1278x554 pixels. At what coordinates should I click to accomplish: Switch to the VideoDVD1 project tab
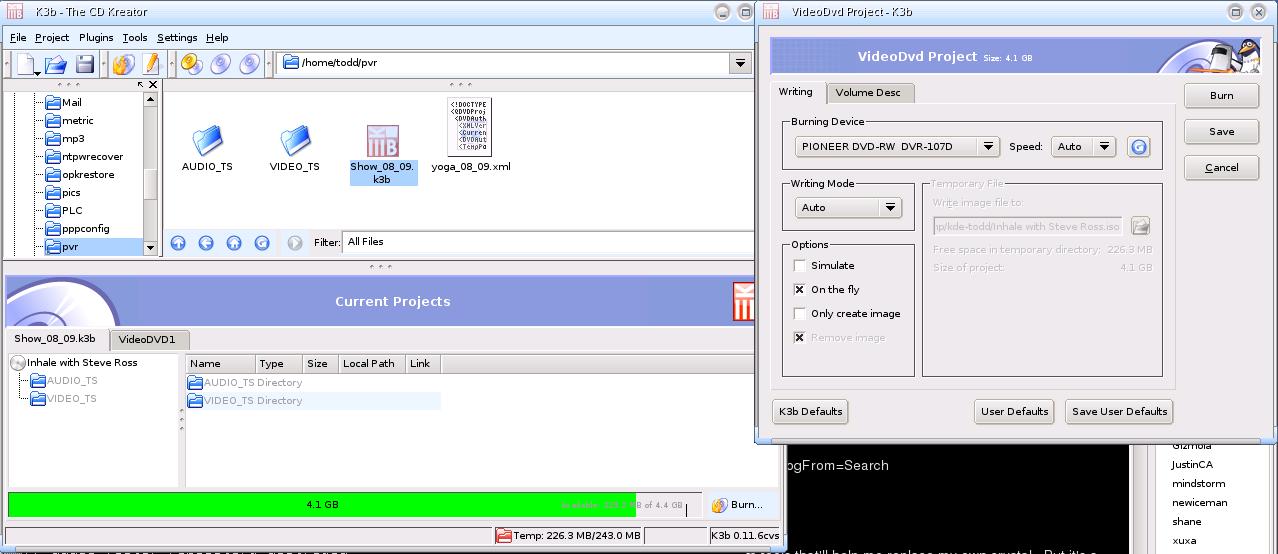(147, 340)
